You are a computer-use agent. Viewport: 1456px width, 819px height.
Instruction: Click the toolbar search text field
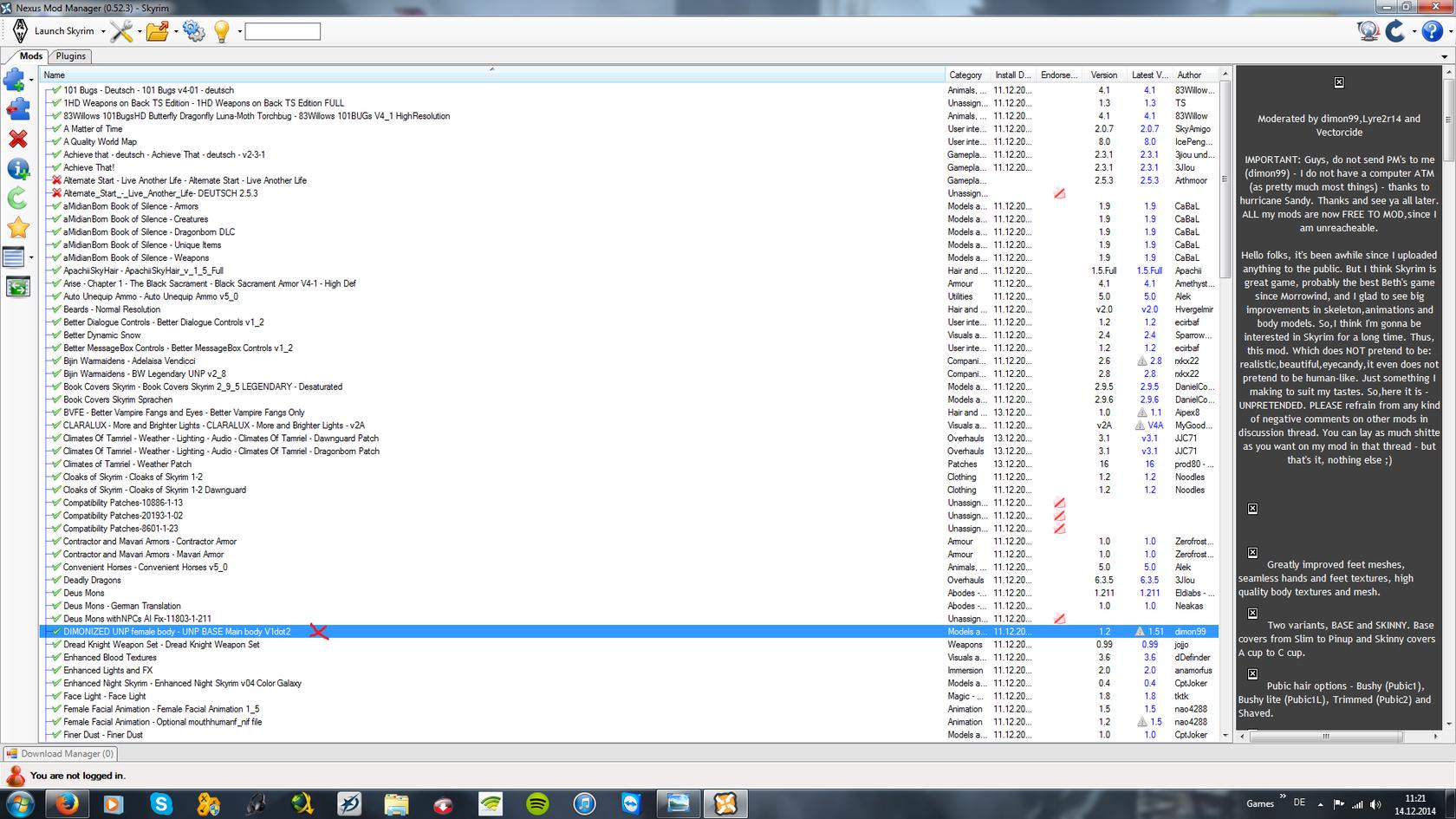(283, 31)
